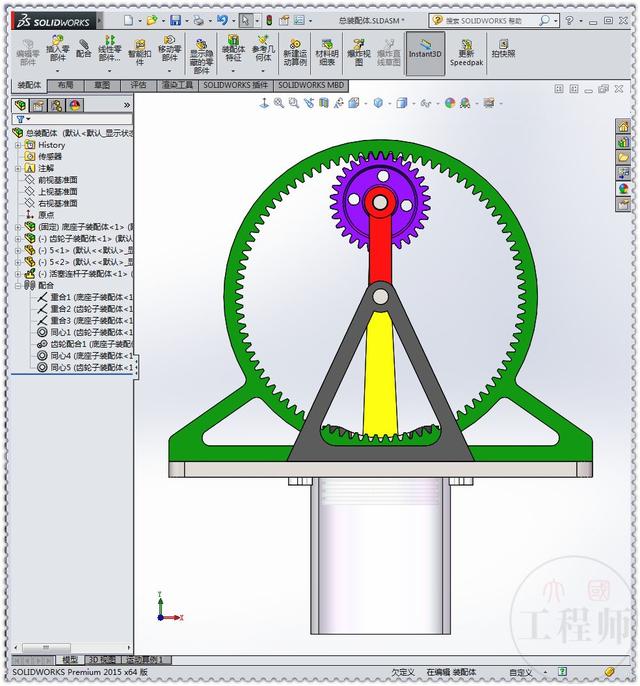Viewport: 640px width, 686px height.
Task: Click 新建运动算例 new motion study
Action: tap(295, 52)
